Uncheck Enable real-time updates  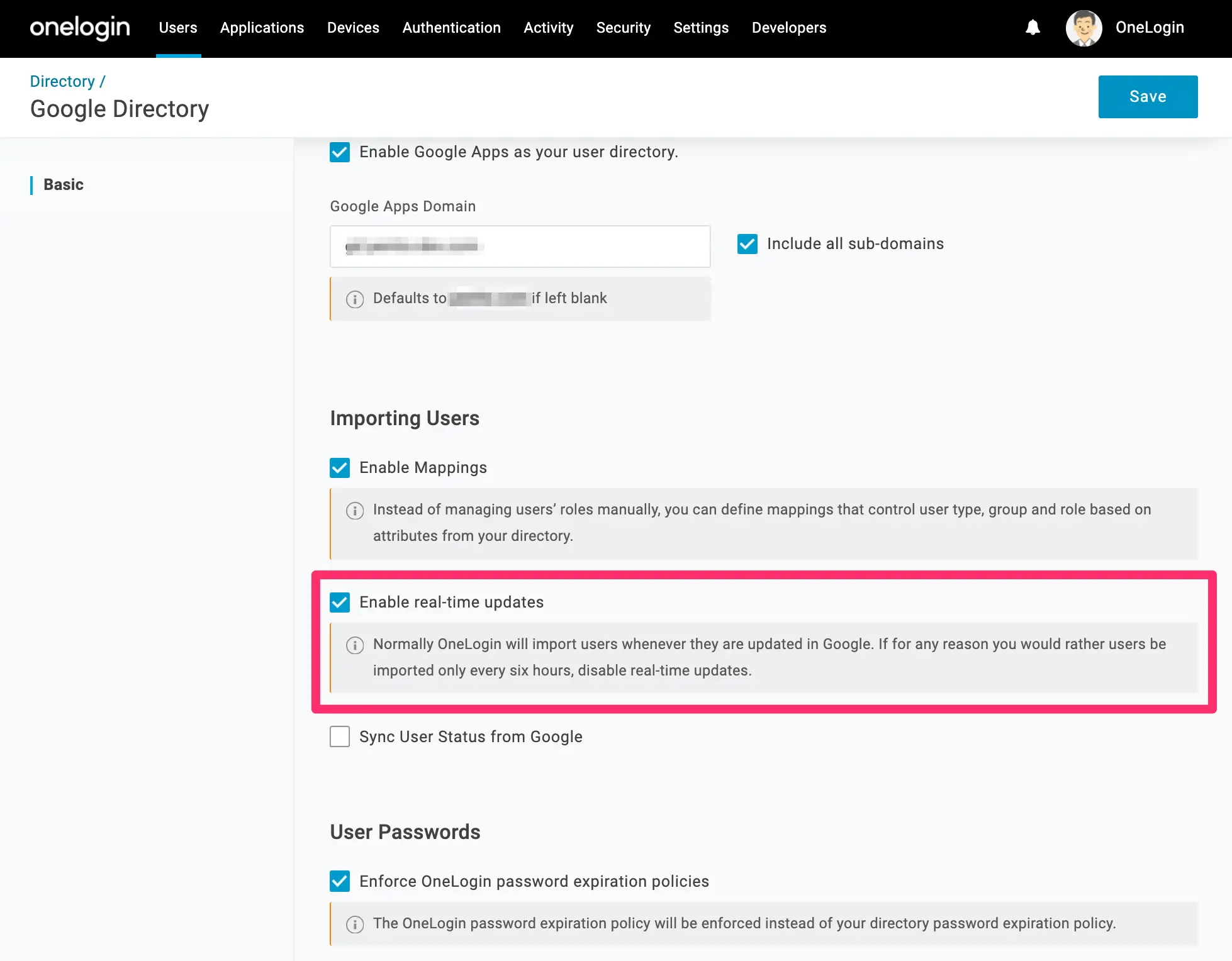[x=340, y=603]
